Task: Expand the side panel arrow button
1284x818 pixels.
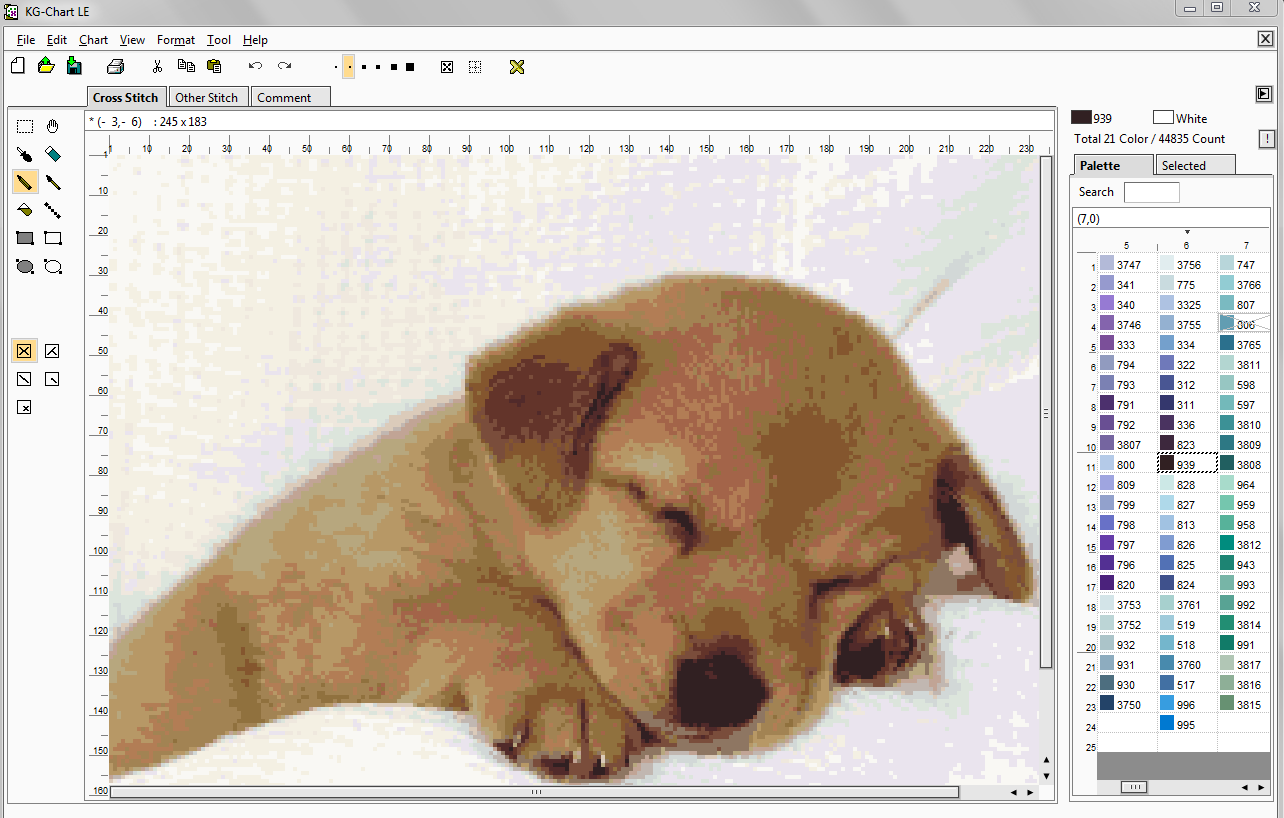Action: (1263, 94)
